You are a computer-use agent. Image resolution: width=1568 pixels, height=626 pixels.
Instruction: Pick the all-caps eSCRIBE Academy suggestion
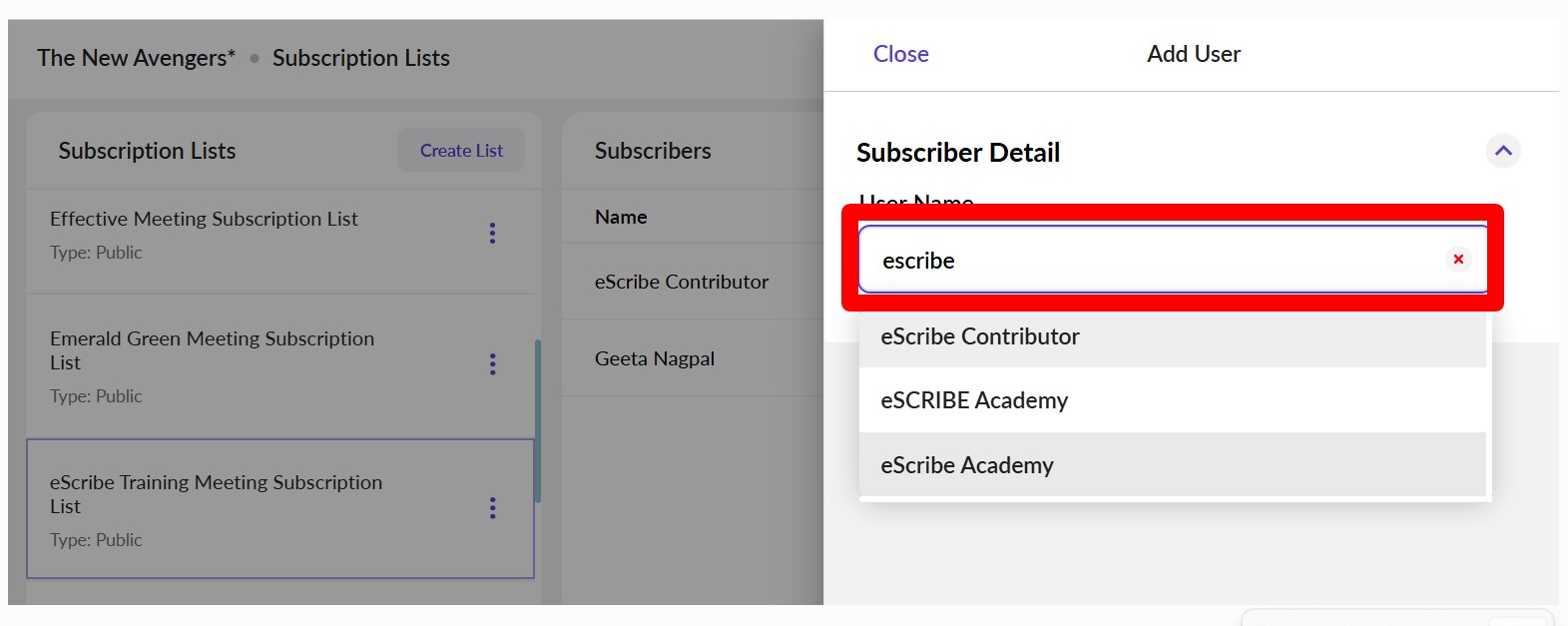tap(974, 400)
